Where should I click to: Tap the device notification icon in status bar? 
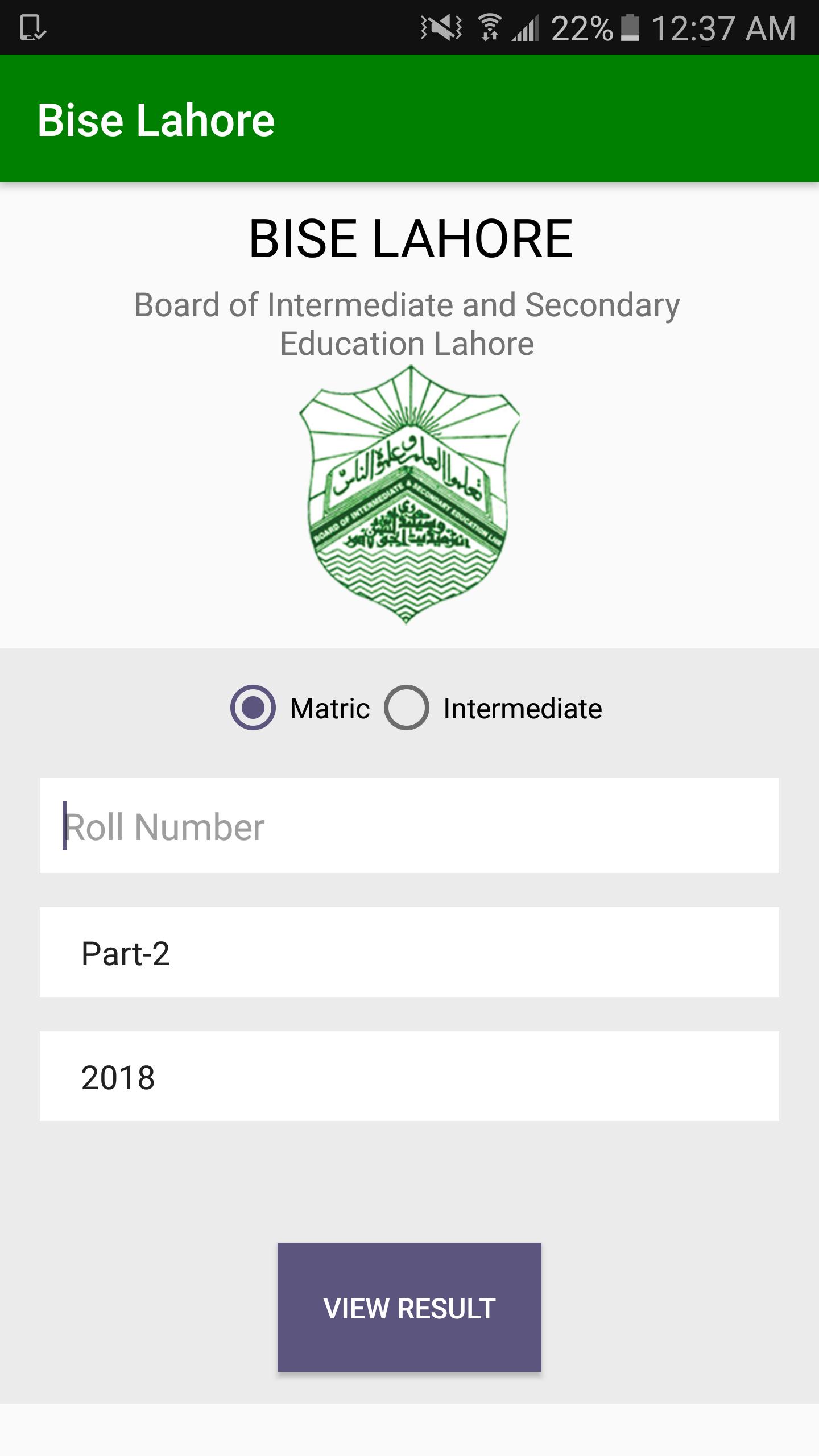pyautogui.click(x=32, y=28)
